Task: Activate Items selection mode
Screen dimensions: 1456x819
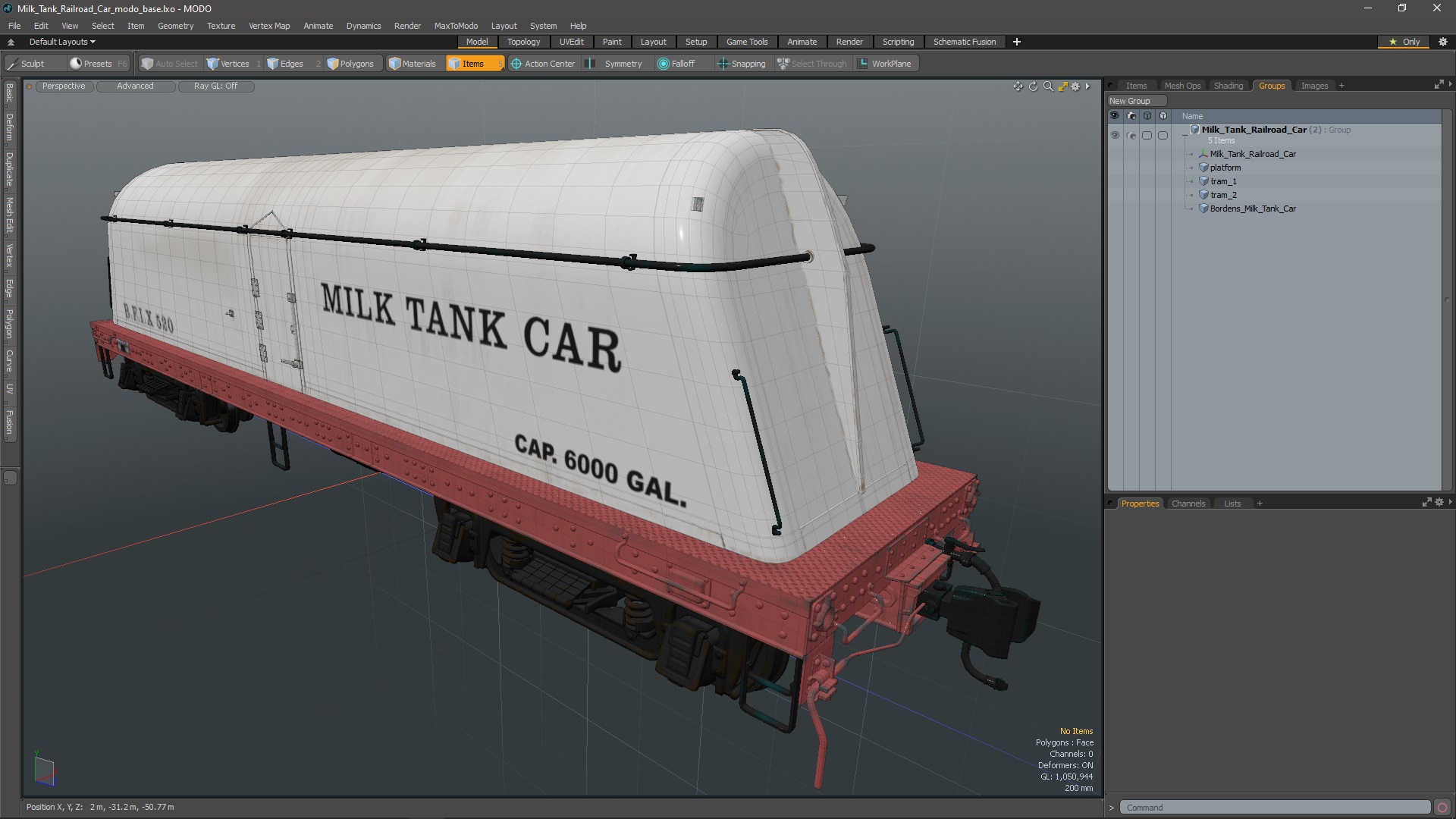Action: [x=474, y=64]
